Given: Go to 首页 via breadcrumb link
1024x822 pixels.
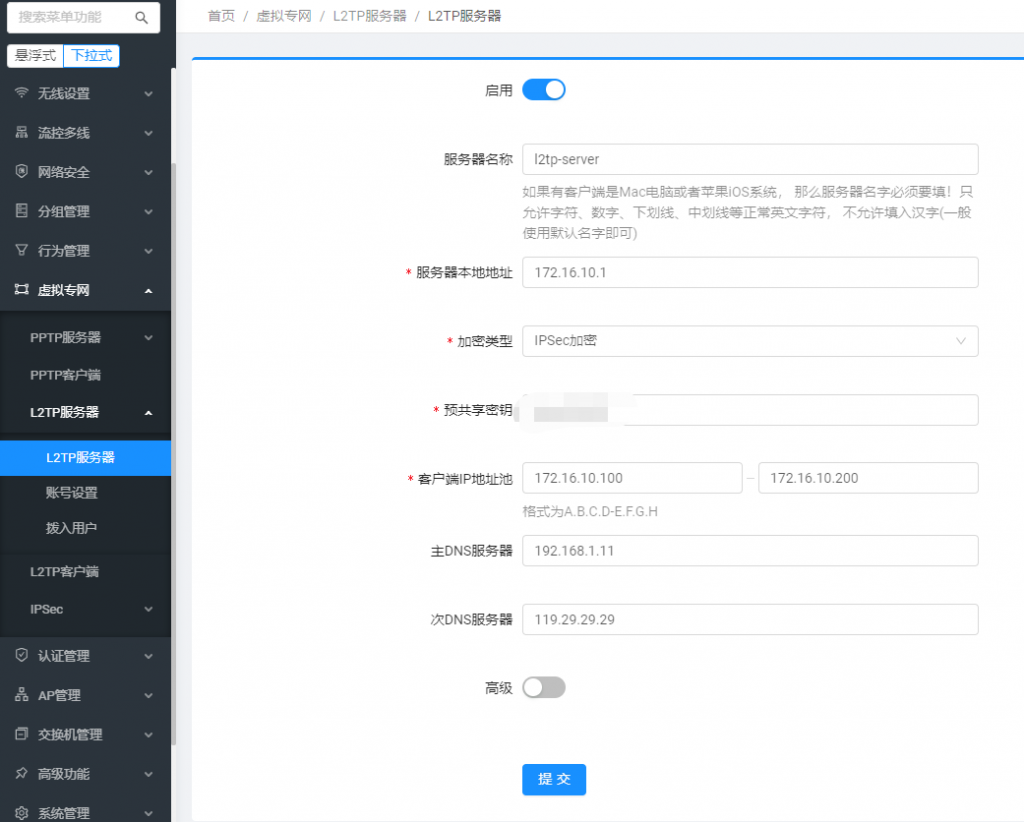Looking at the screenshot, I should [221, 16].
